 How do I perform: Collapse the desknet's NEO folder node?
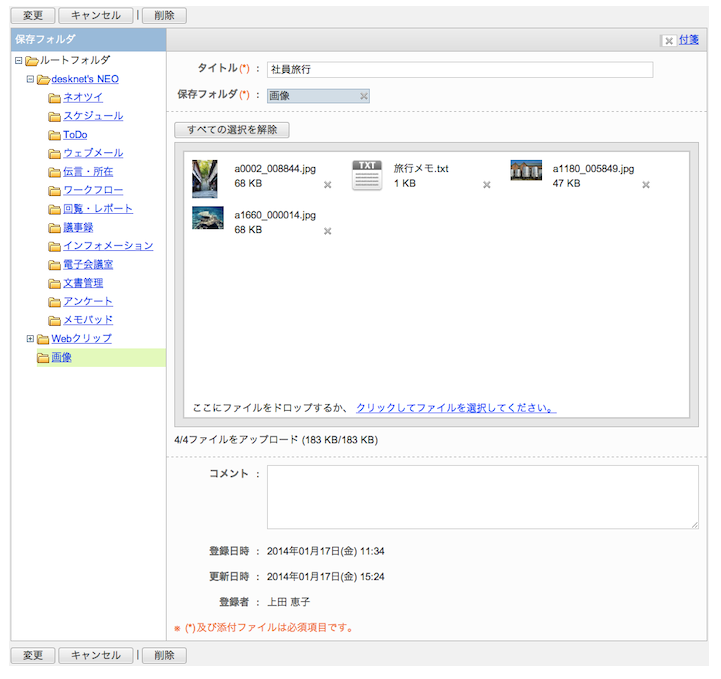tap(30, 80)
